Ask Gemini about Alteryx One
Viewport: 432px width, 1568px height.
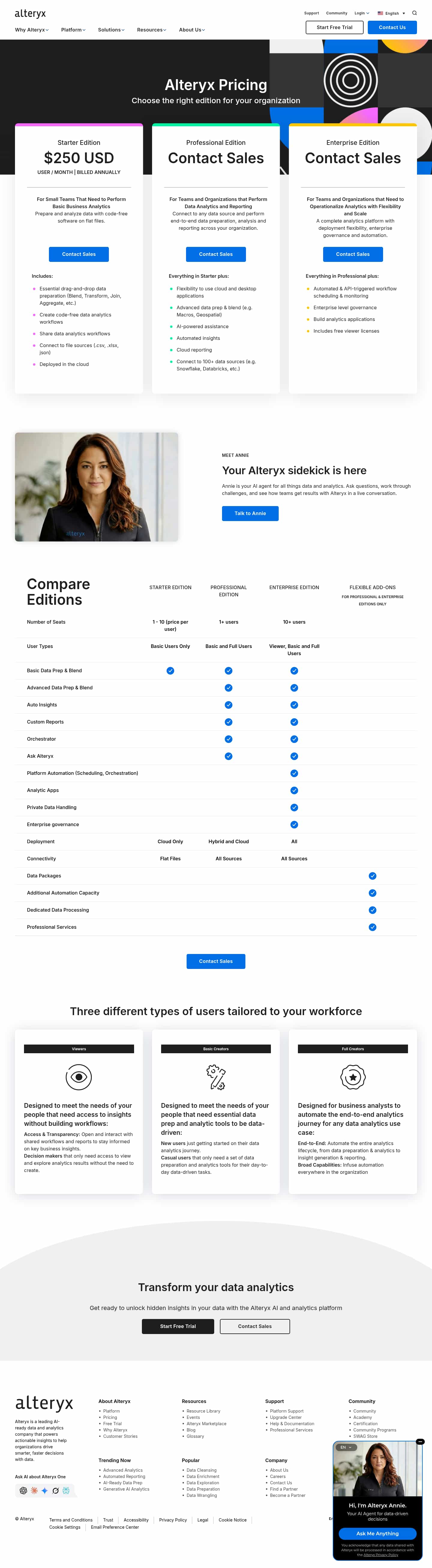pyautogui.click(x=44, y=1491)
